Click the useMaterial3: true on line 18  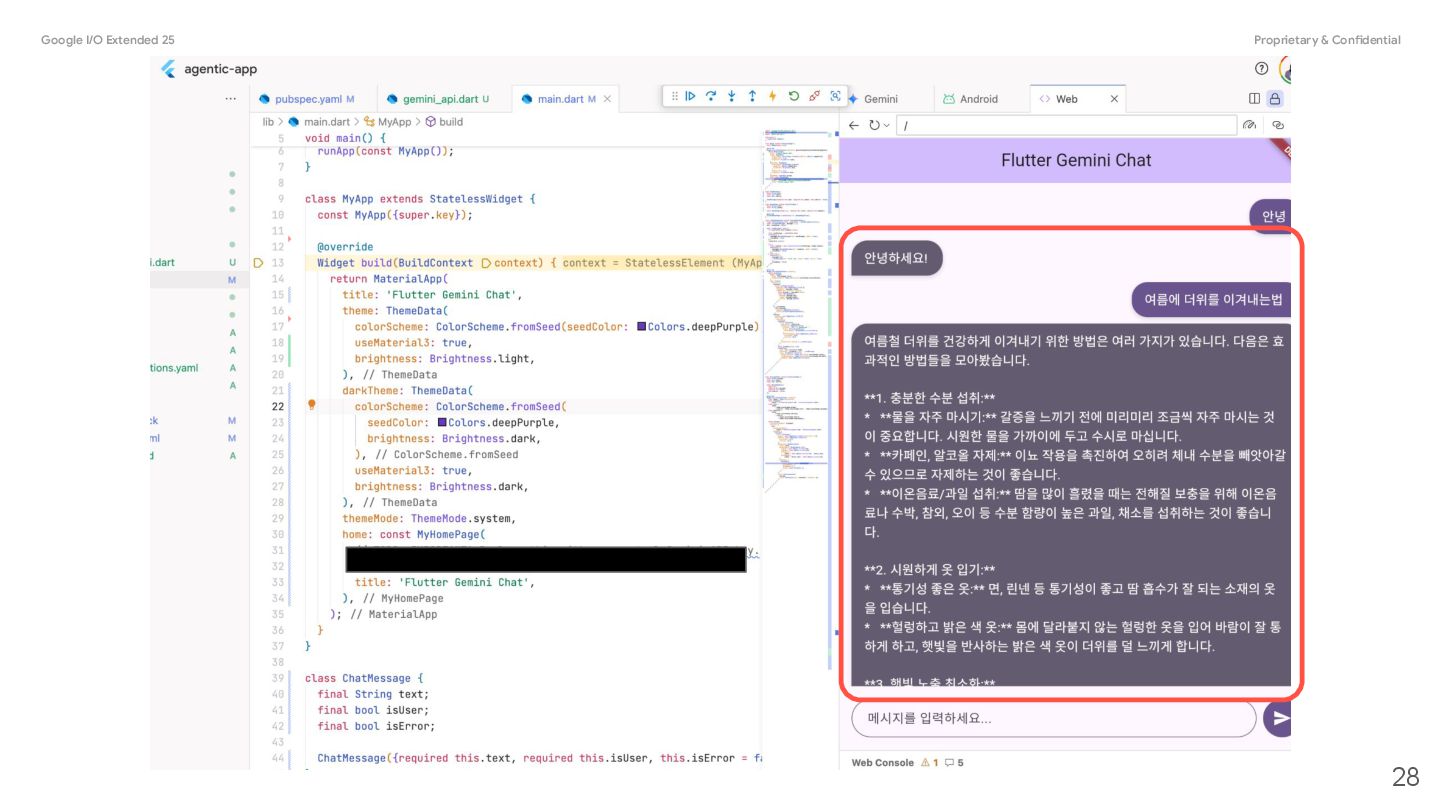(412, 342)
